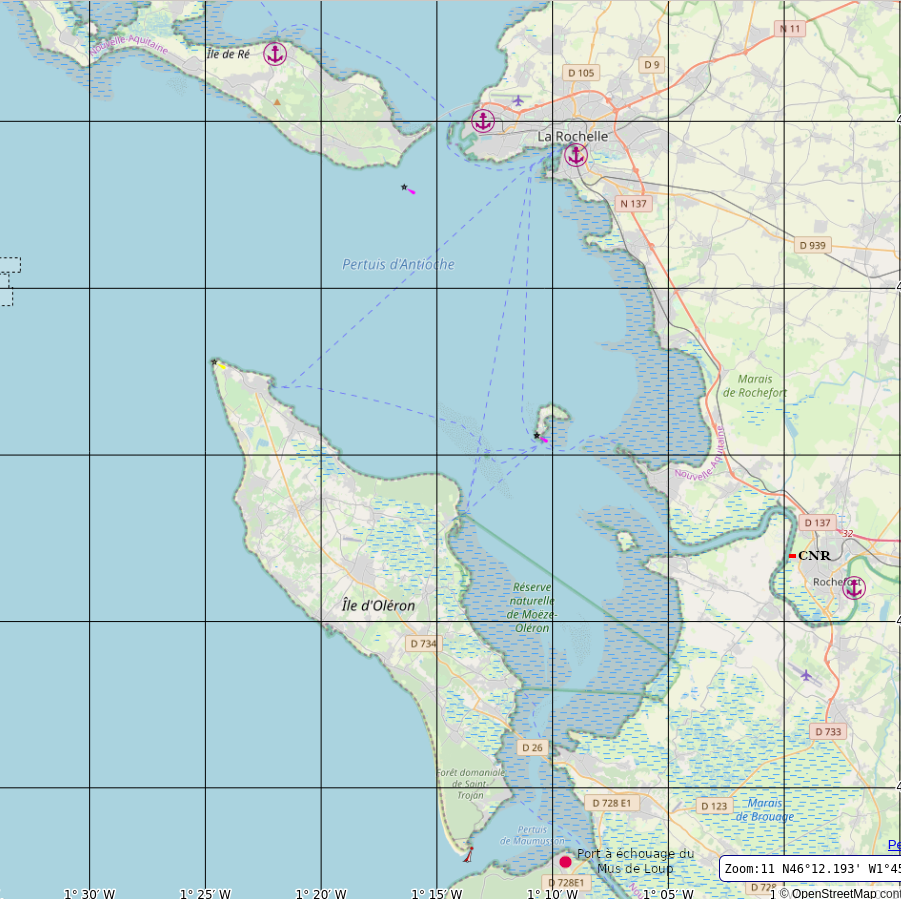Click the airport plane icon near La Rochelle
901x899 pixels.
coord(518,100)
